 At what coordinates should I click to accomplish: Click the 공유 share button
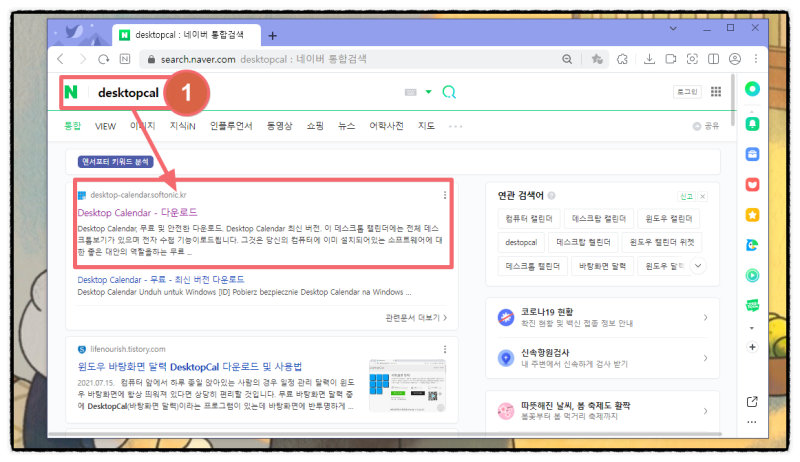(x=706, y=126)
